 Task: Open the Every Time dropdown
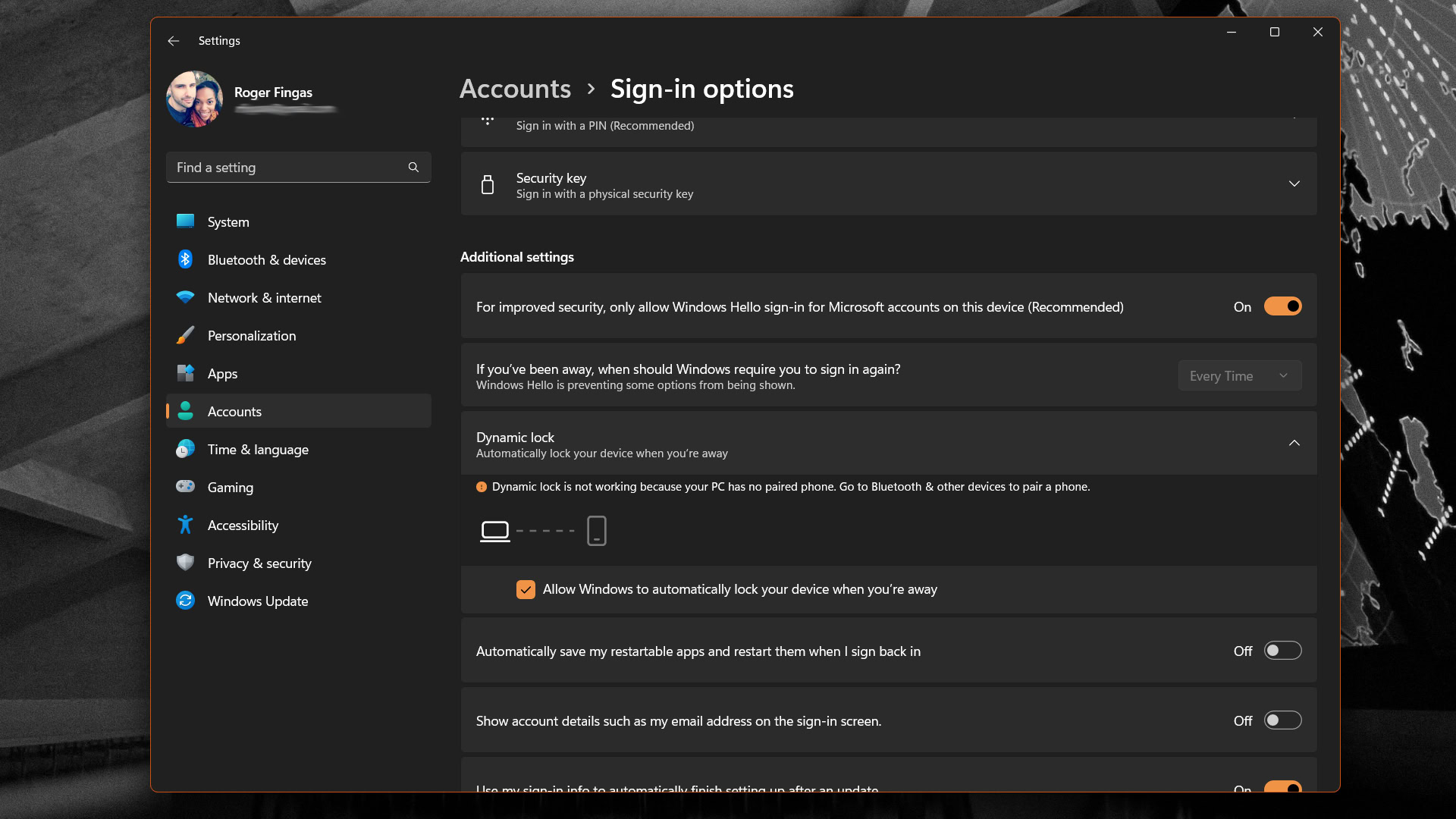pyautogui.click(x=1239, y=376)
